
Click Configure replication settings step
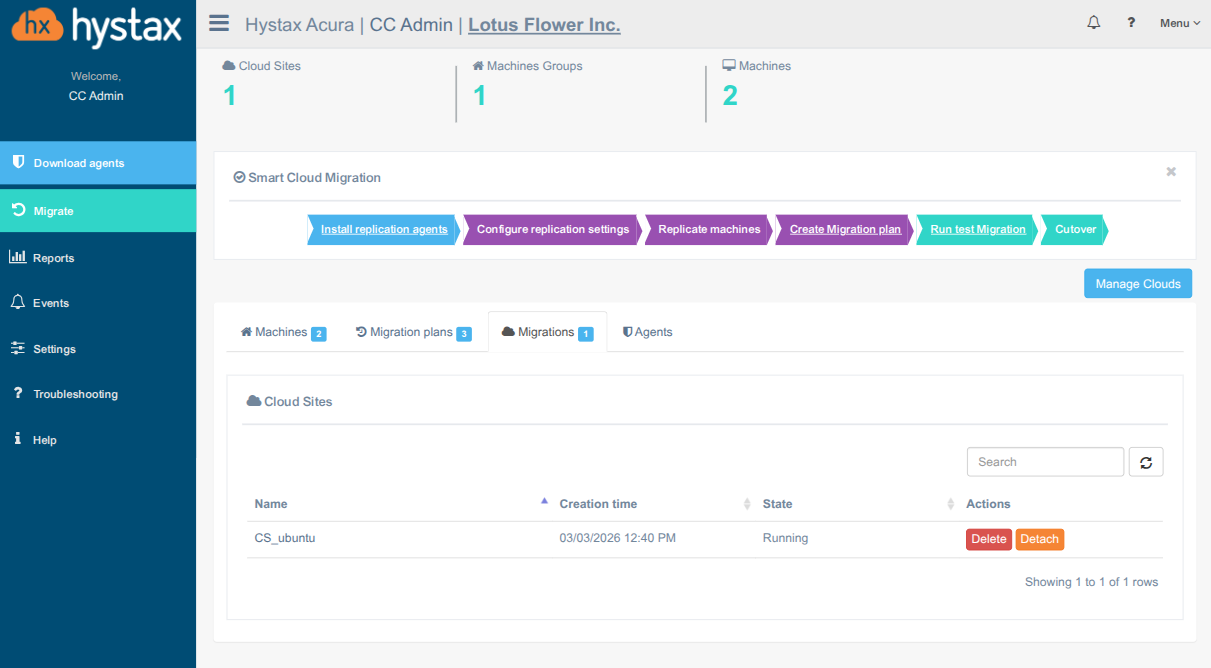(x=553, y=229)
